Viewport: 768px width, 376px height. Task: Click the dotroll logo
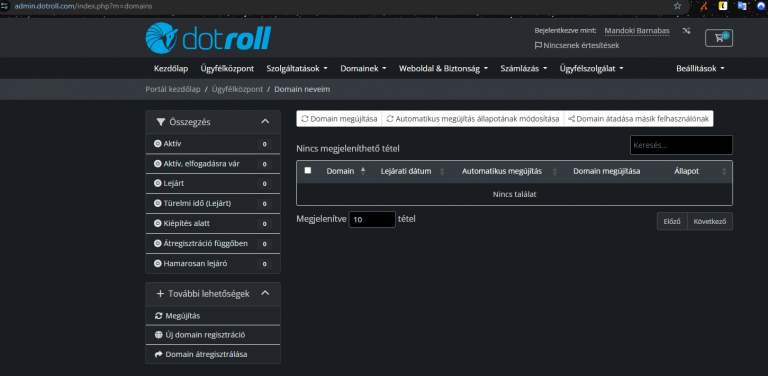(x=208, y=37)
